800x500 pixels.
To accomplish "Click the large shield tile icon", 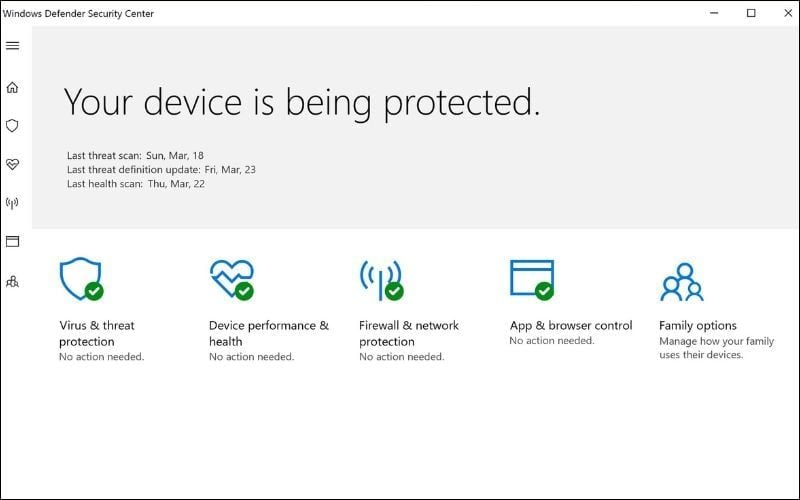I will pyautogui.click(x=81, y=279).
